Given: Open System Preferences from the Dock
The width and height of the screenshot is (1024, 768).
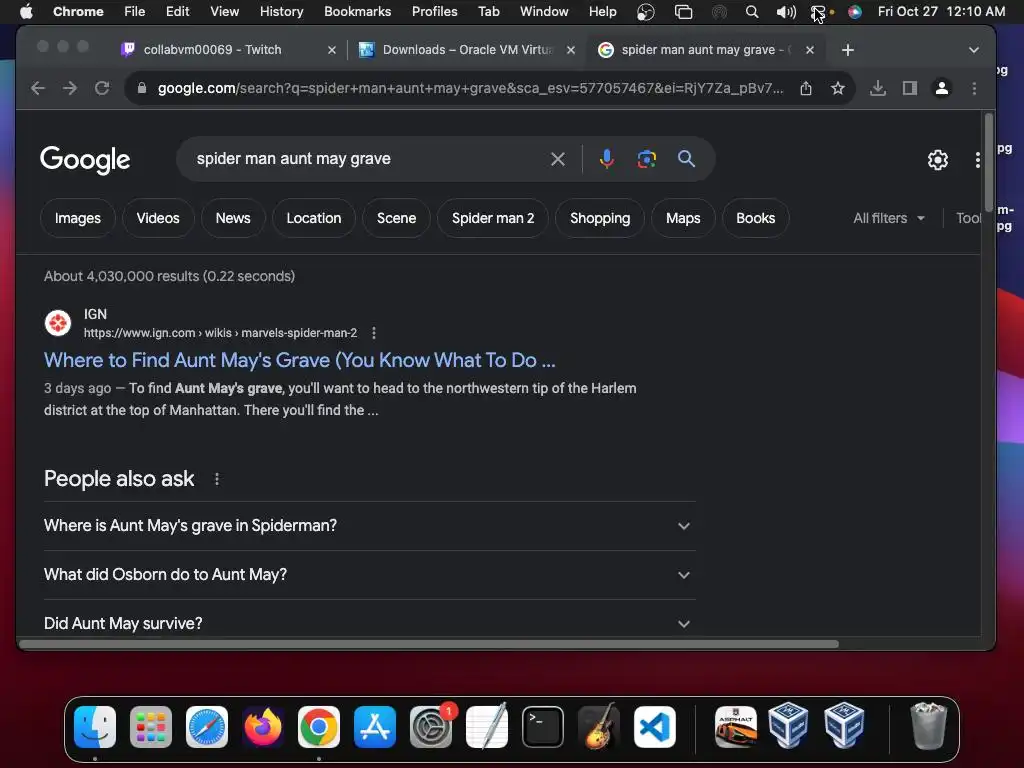Looking at the screenshot, I should pyautogui.click(x=431, y=727).
